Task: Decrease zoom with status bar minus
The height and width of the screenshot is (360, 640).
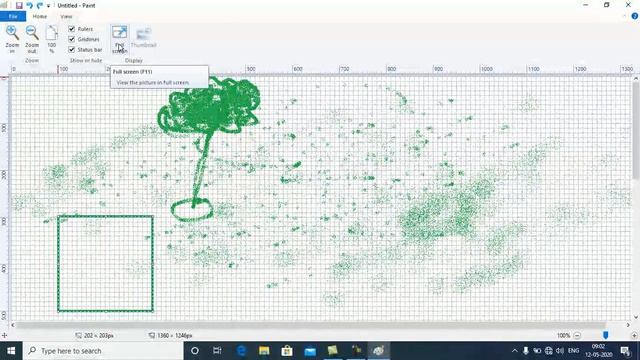Action: point(577,336)
